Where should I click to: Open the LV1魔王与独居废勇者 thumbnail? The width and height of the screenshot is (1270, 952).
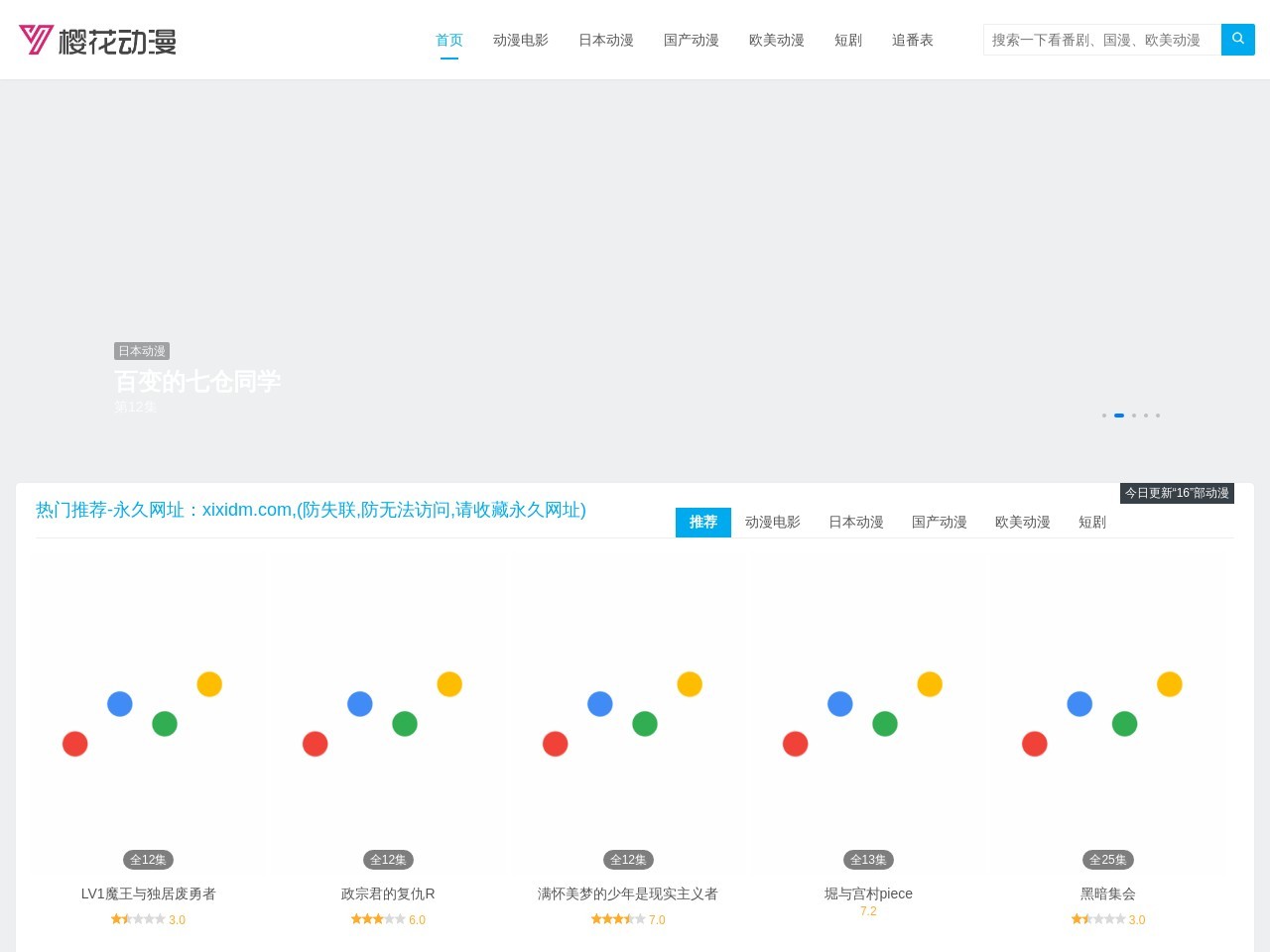pyautogui.click(x=149, y=714)
